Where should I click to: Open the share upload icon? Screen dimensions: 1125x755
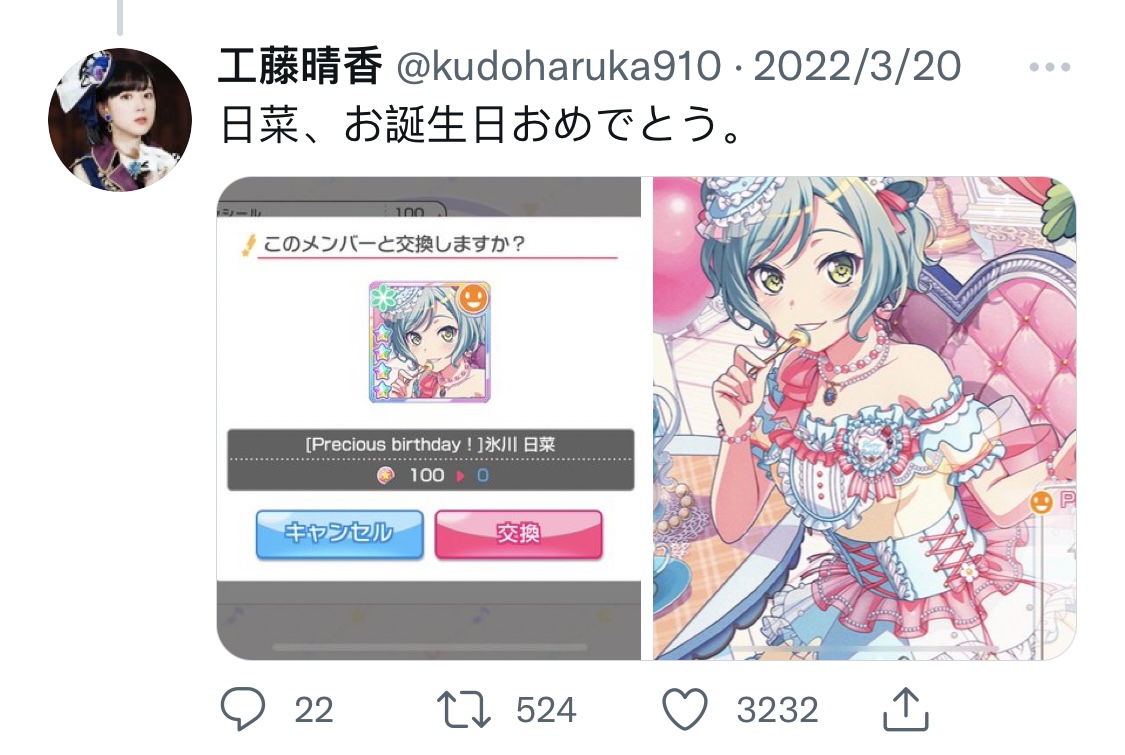click(x=905, y=708)
